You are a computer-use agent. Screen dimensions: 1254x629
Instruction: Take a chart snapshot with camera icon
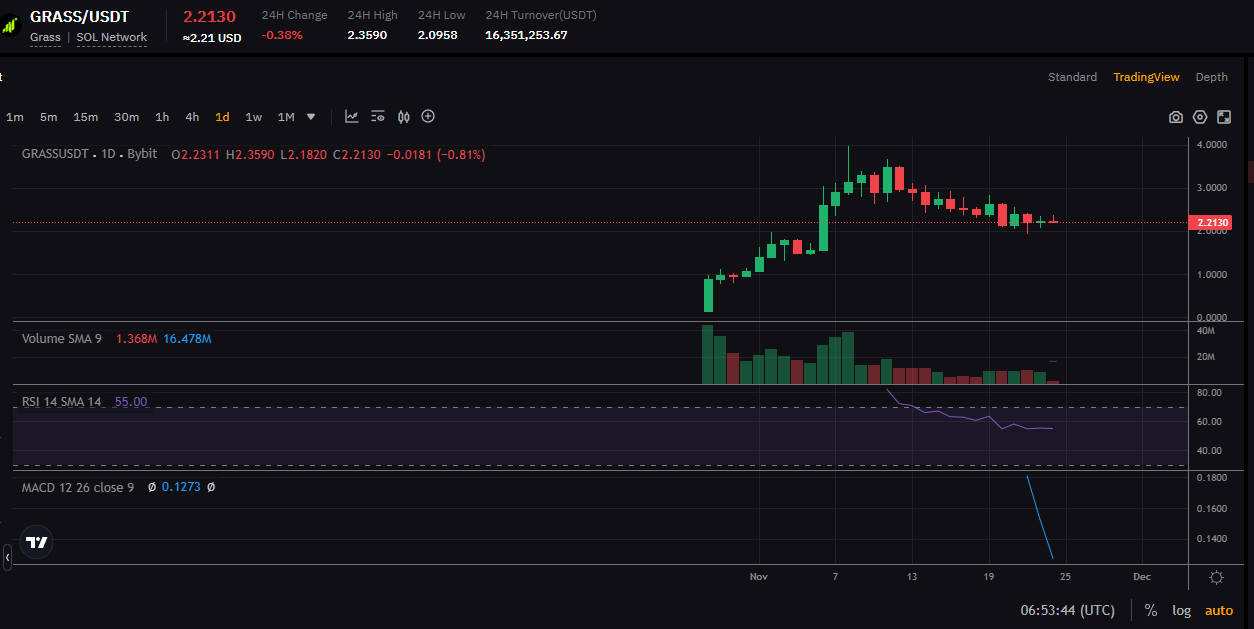coord(1176,117)
